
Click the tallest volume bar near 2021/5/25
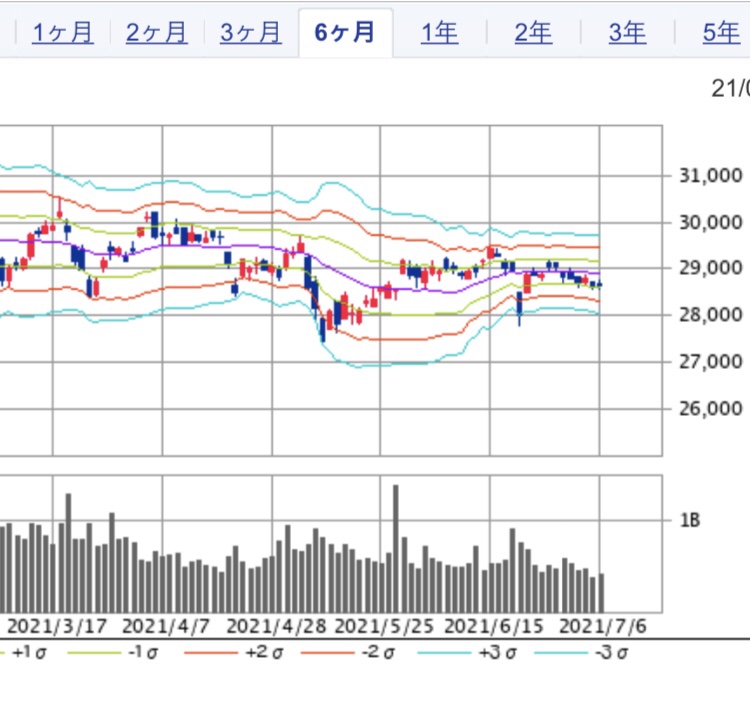[396, 549]
